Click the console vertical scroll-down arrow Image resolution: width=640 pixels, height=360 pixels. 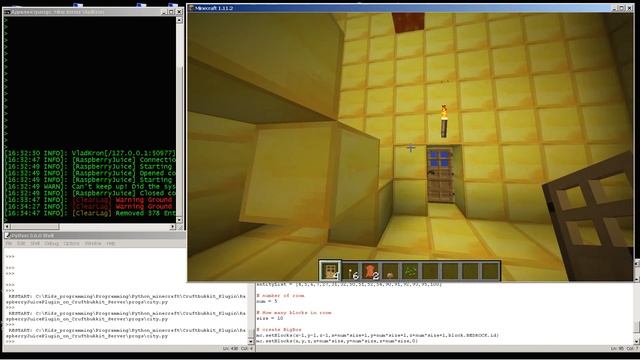179,220
